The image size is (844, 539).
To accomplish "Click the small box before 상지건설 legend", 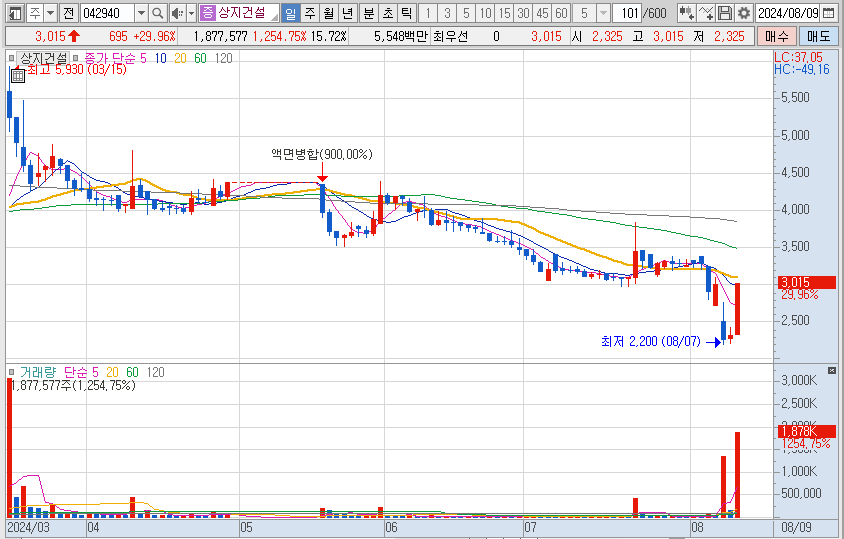I will [12, 58].
